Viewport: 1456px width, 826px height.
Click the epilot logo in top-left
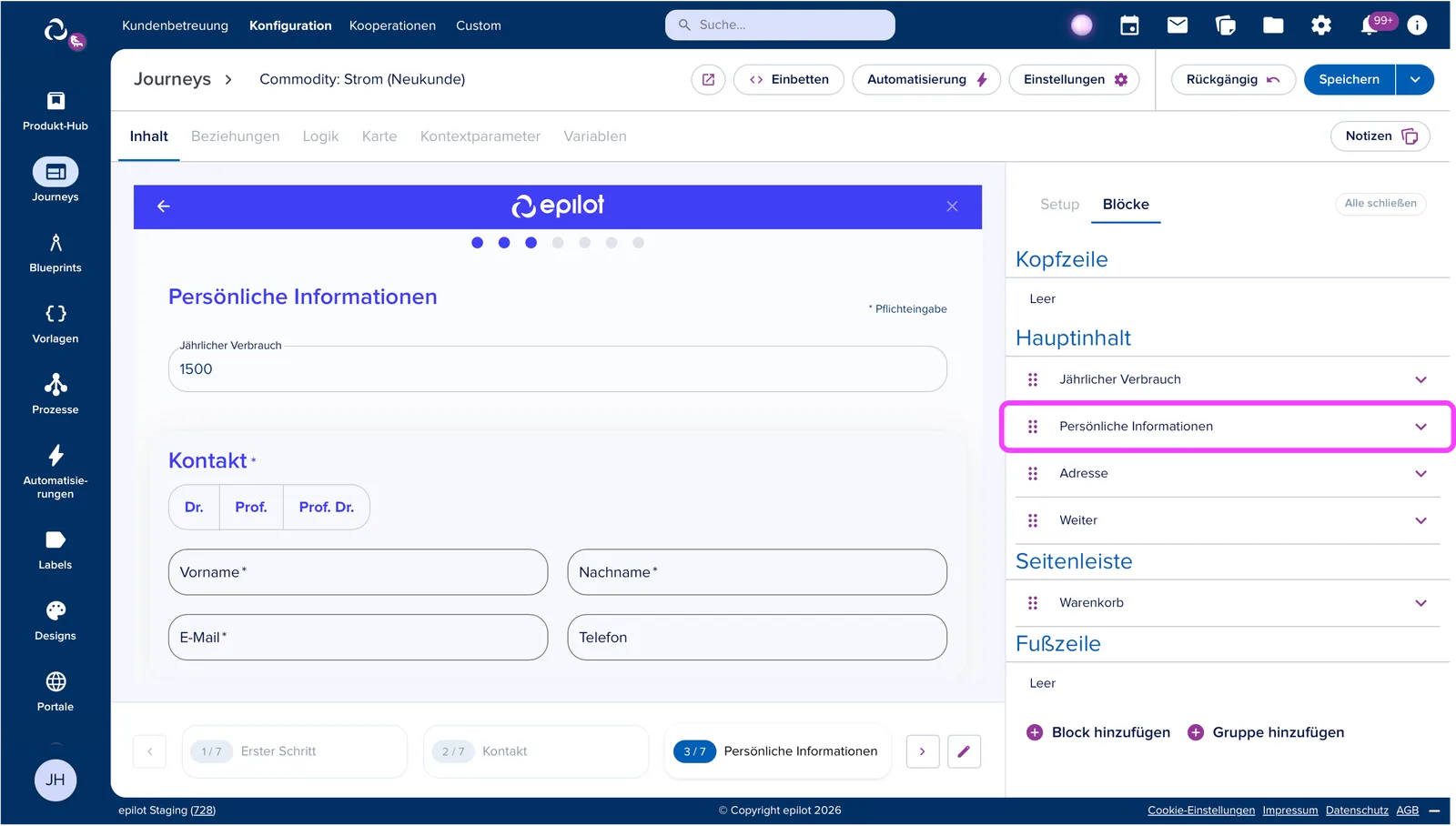click(x=56, y=30)
